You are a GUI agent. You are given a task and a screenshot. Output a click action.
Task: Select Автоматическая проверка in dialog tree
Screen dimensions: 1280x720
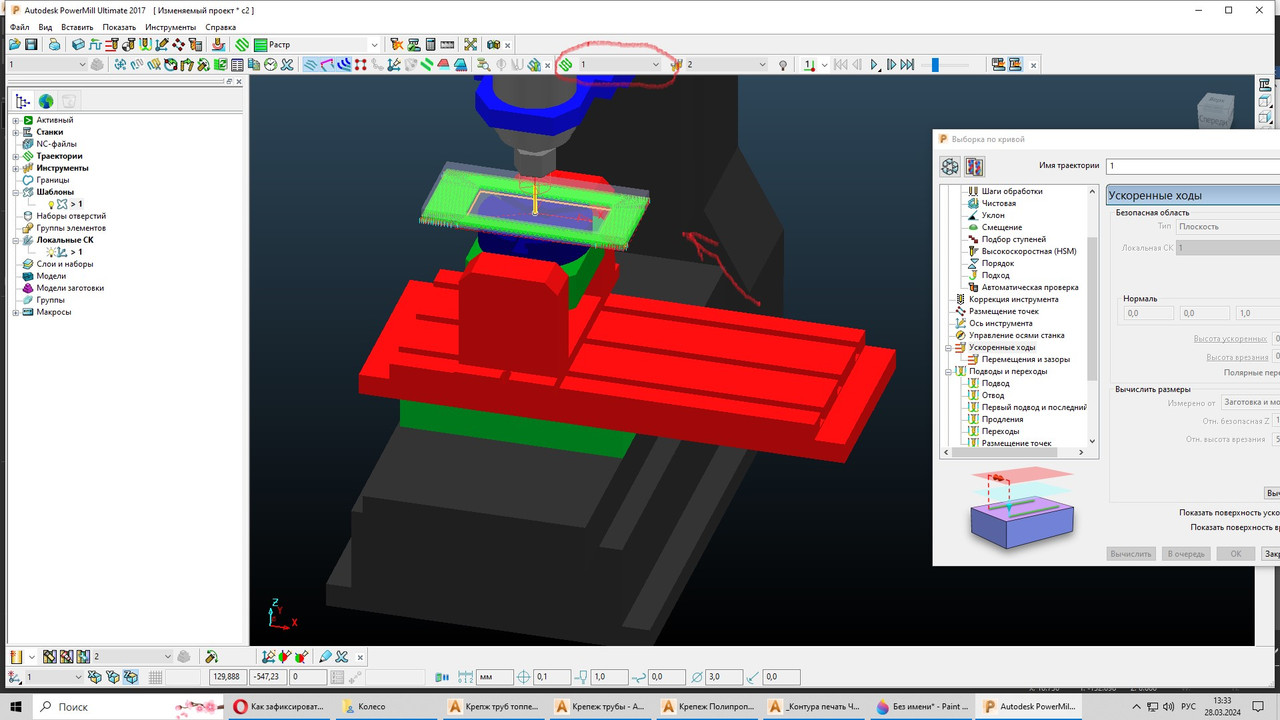coord(1030,287)
